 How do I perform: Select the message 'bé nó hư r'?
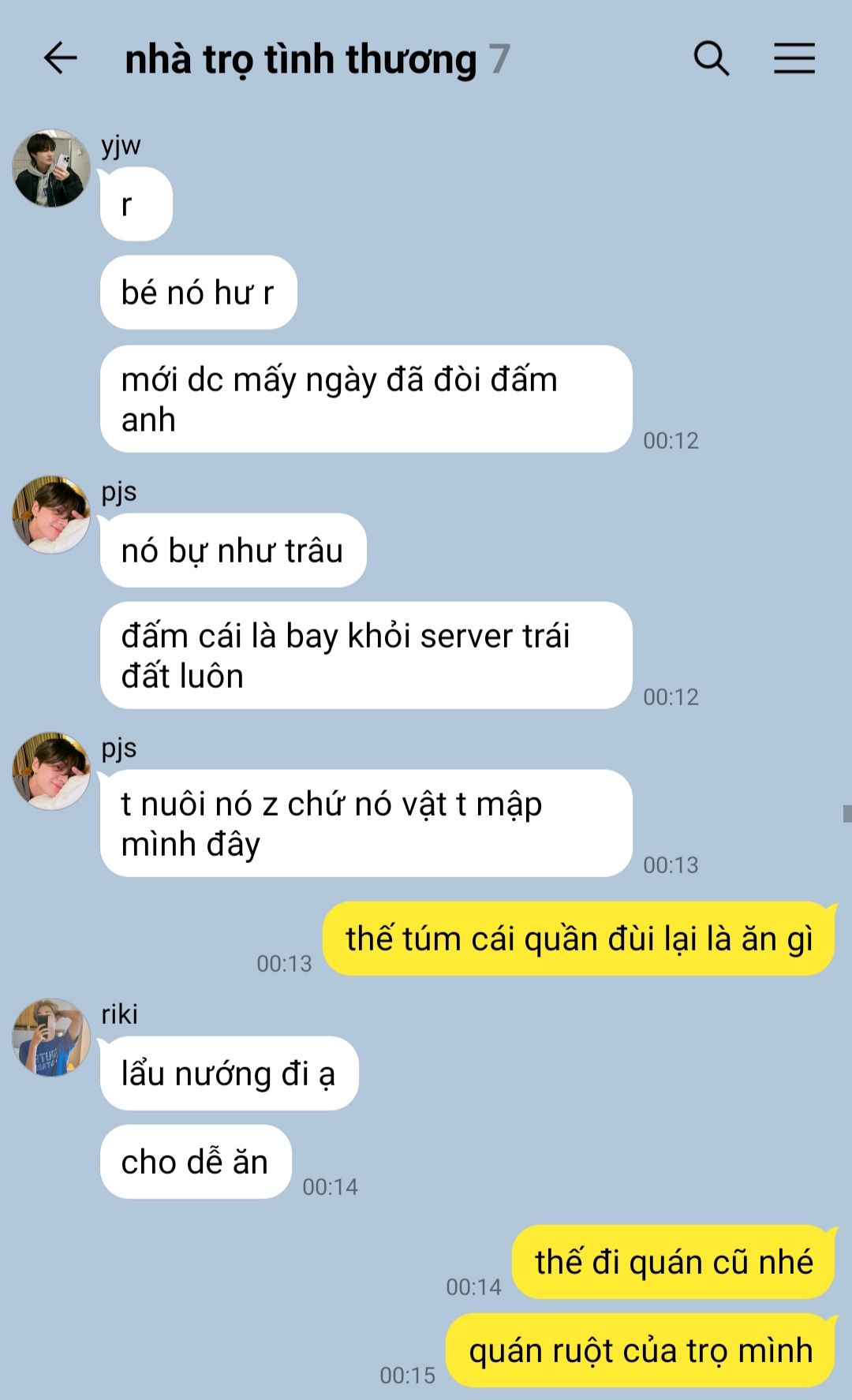(x=198, y=293)
